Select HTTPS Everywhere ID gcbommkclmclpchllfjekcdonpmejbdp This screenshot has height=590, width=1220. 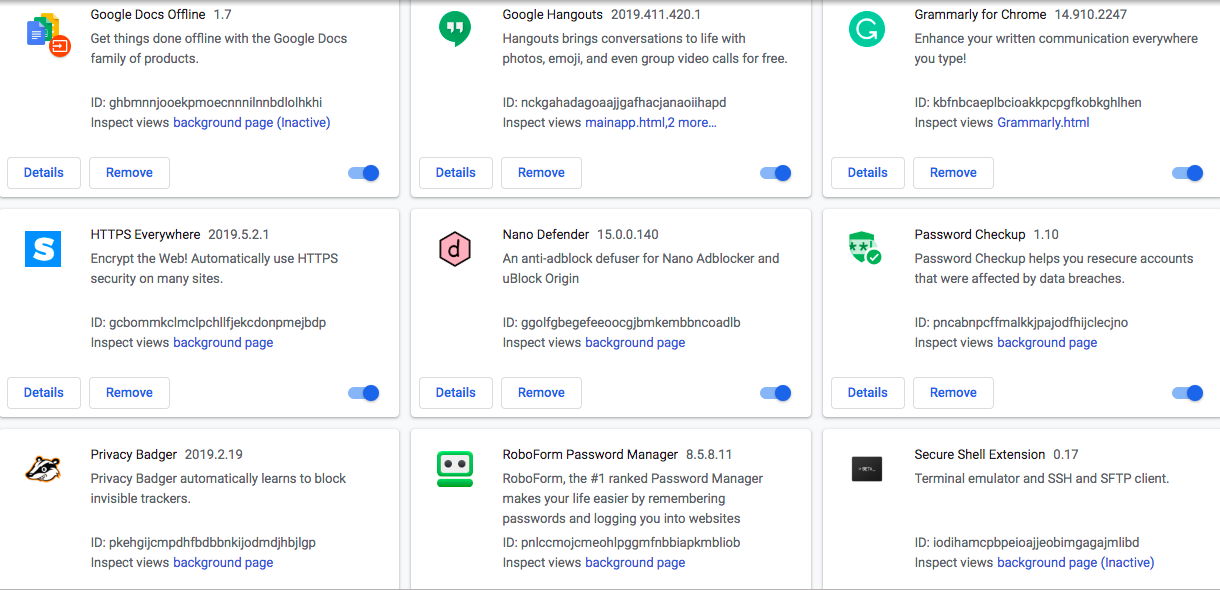coord(218,323)
